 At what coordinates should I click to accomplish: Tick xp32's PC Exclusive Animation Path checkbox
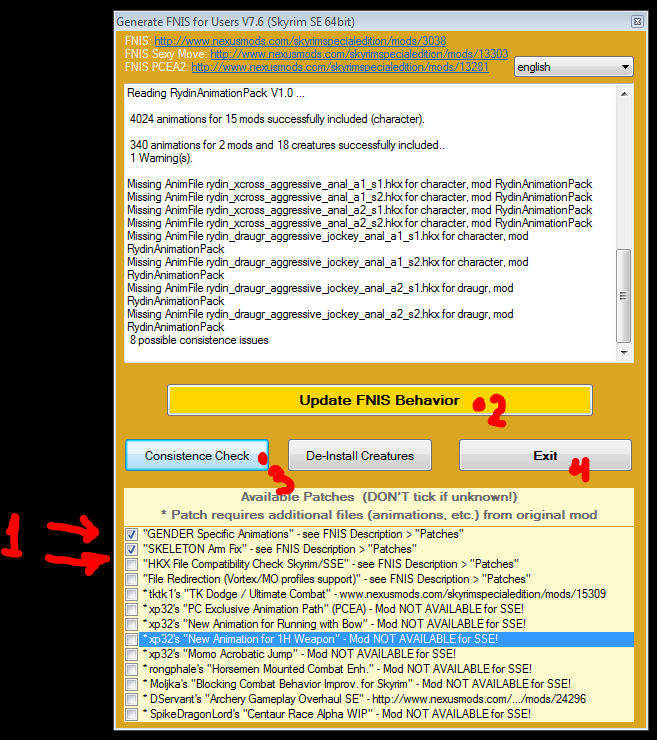(x=132, y=609)
